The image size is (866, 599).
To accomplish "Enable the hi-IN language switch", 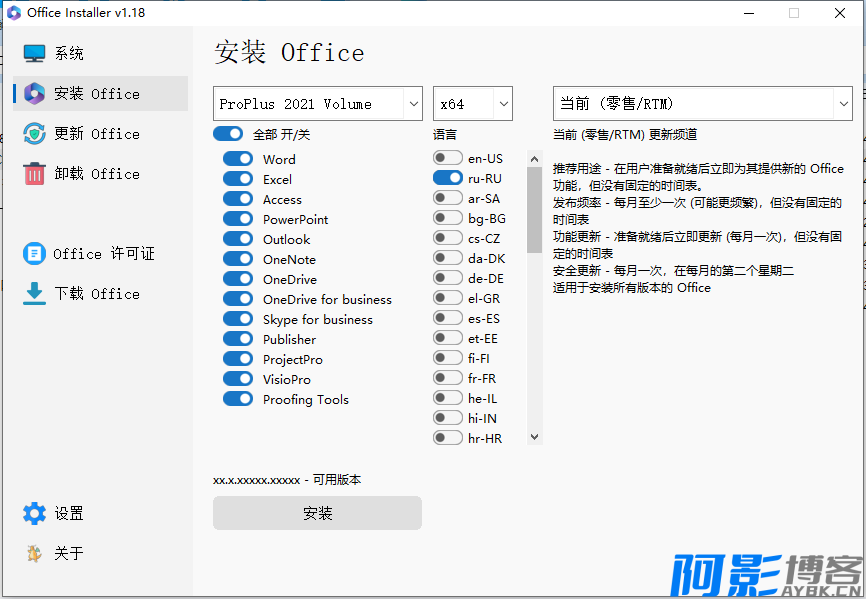I will (447, 418).
